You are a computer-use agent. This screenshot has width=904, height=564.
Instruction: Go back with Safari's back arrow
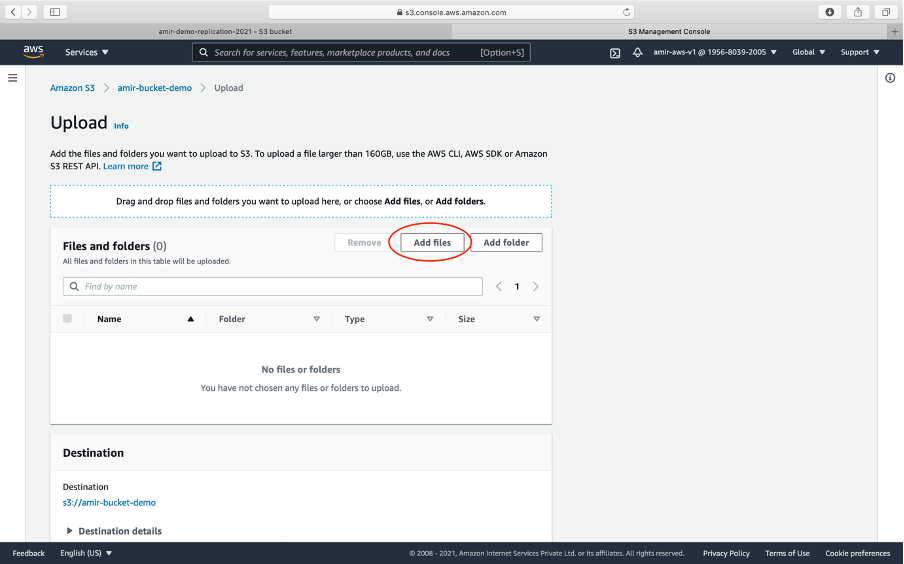13,12
